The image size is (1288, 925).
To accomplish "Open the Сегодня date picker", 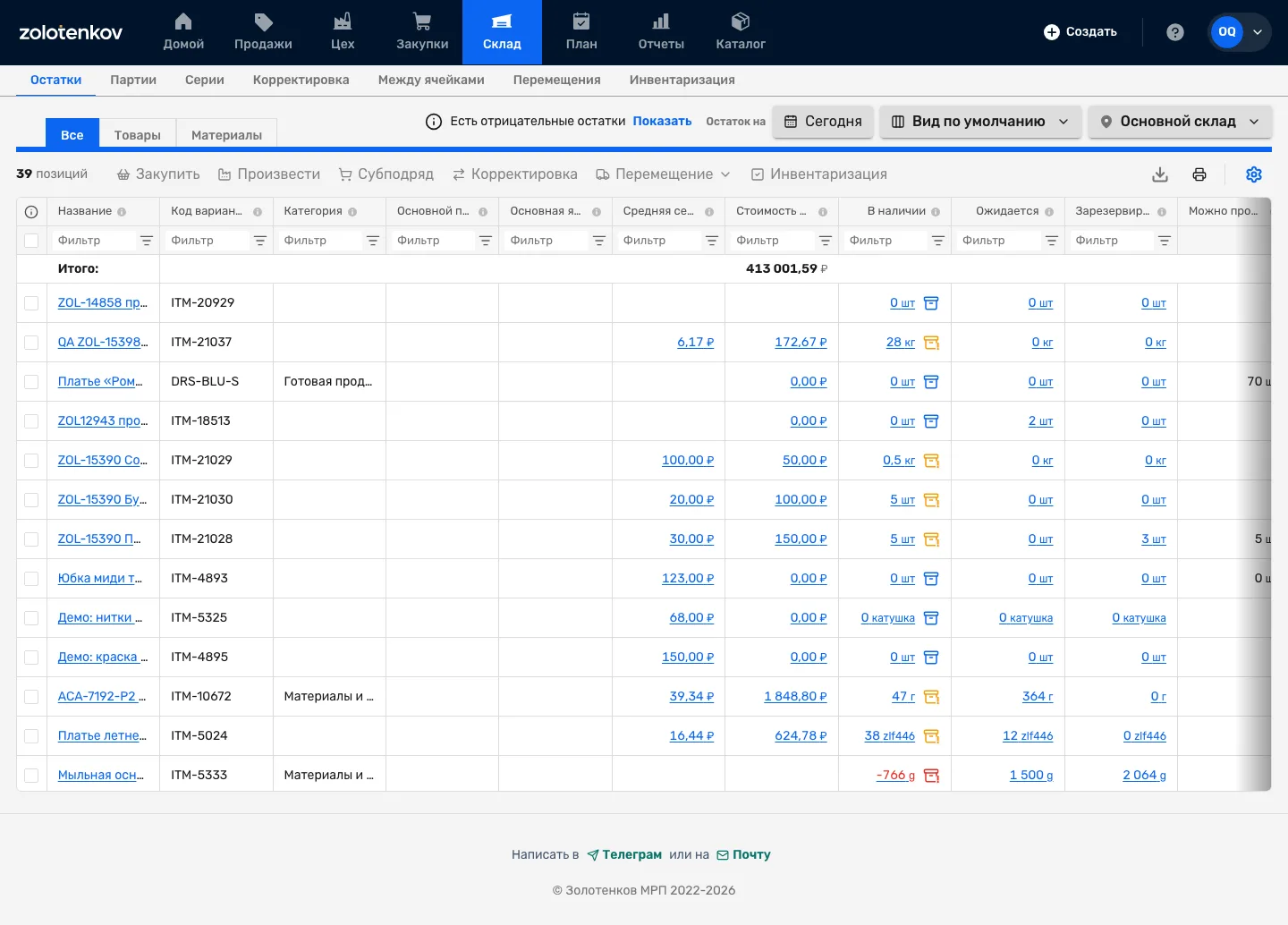I will point(823,122).
